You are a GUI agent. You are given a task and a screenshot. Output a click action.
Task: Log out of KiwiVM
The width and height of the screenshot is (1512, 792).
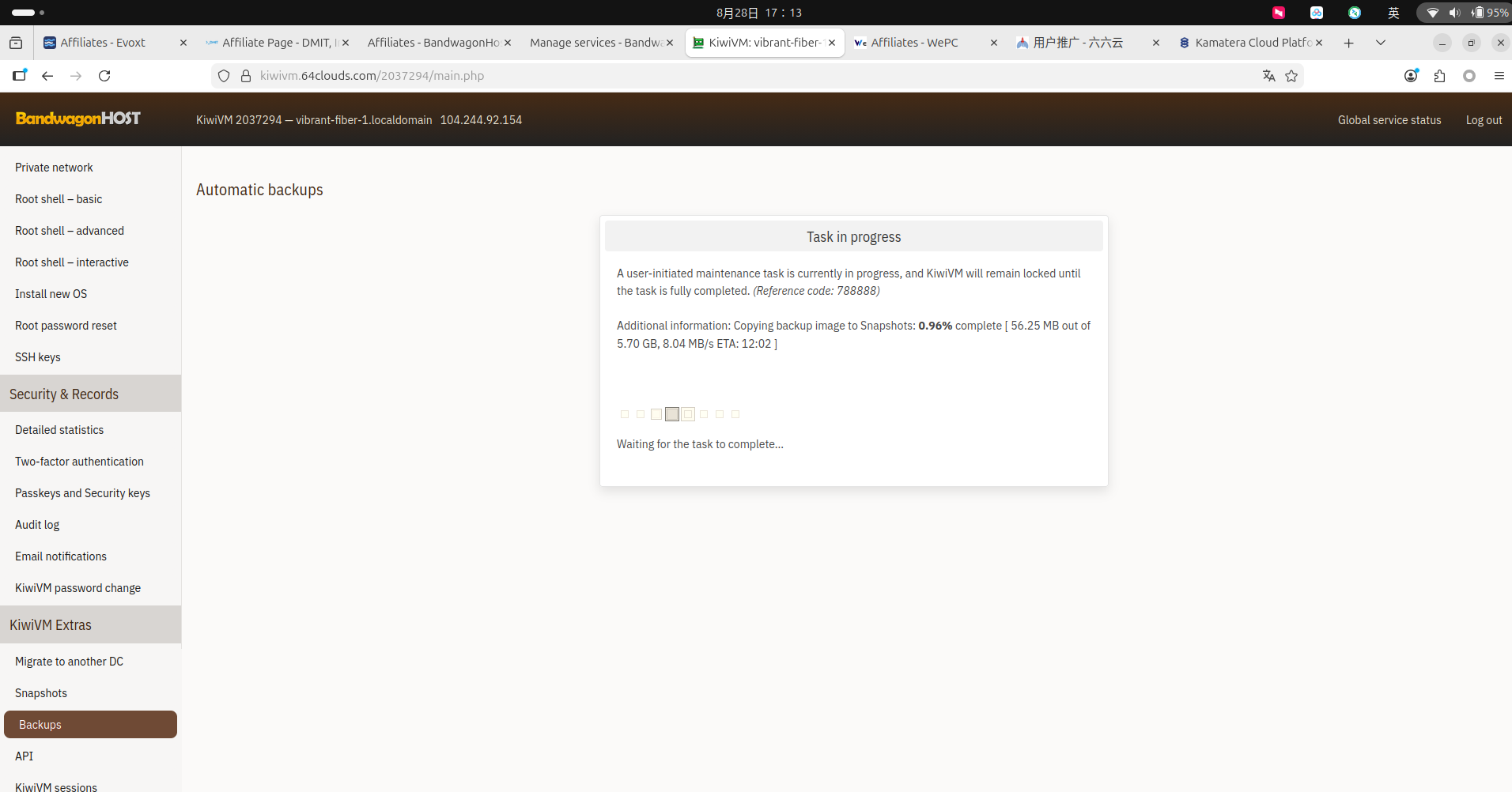(x=1484, y=120)
